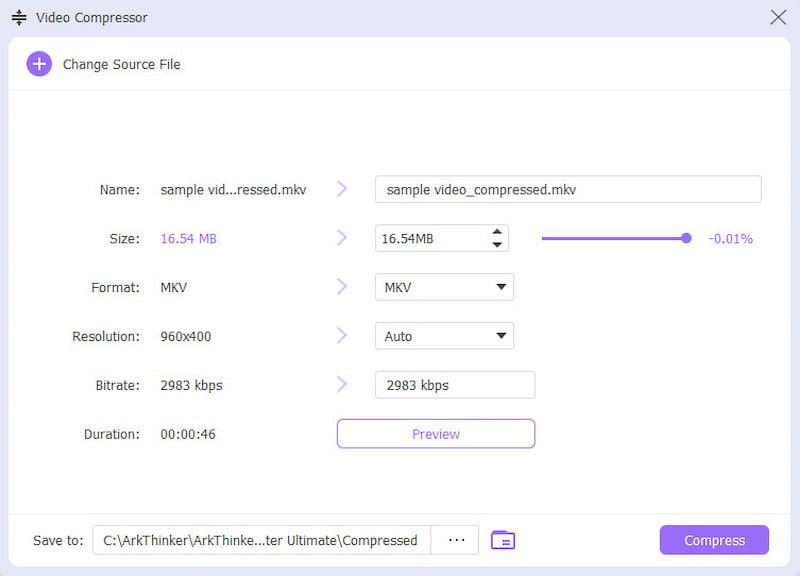Open the Resolution dropdown set to Auto
The height and width of the screenshot is (576, 800).
(x=444, y=336)
